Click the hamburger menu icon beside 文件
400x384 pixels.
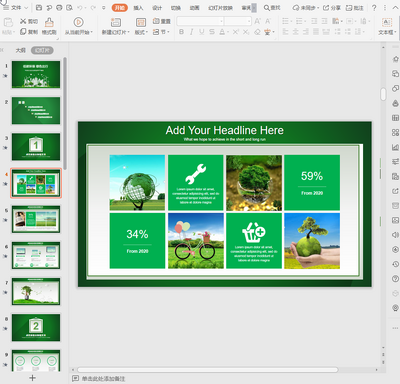pos(6,7)
